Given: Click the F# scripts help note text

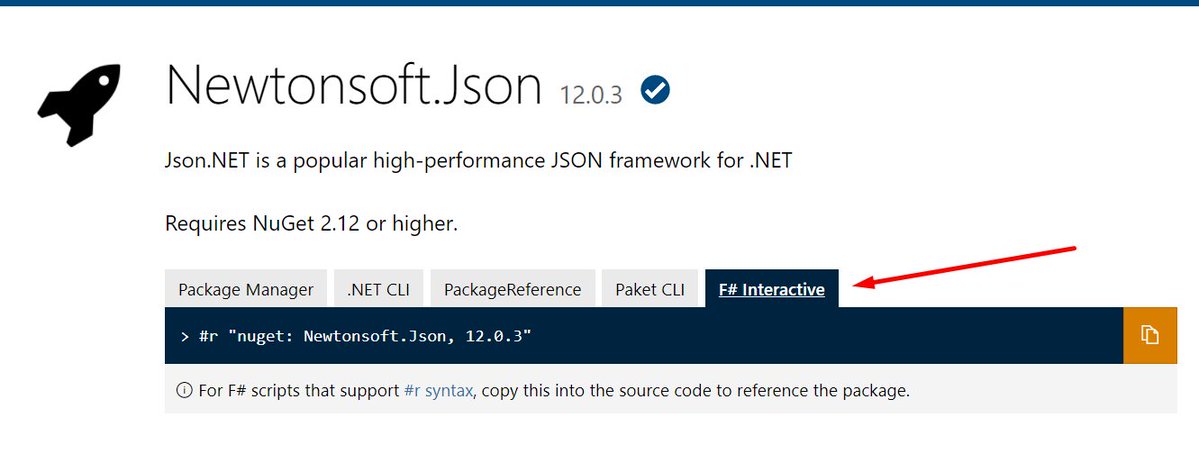Looking at the screenshot, I should tap(554, 390).
